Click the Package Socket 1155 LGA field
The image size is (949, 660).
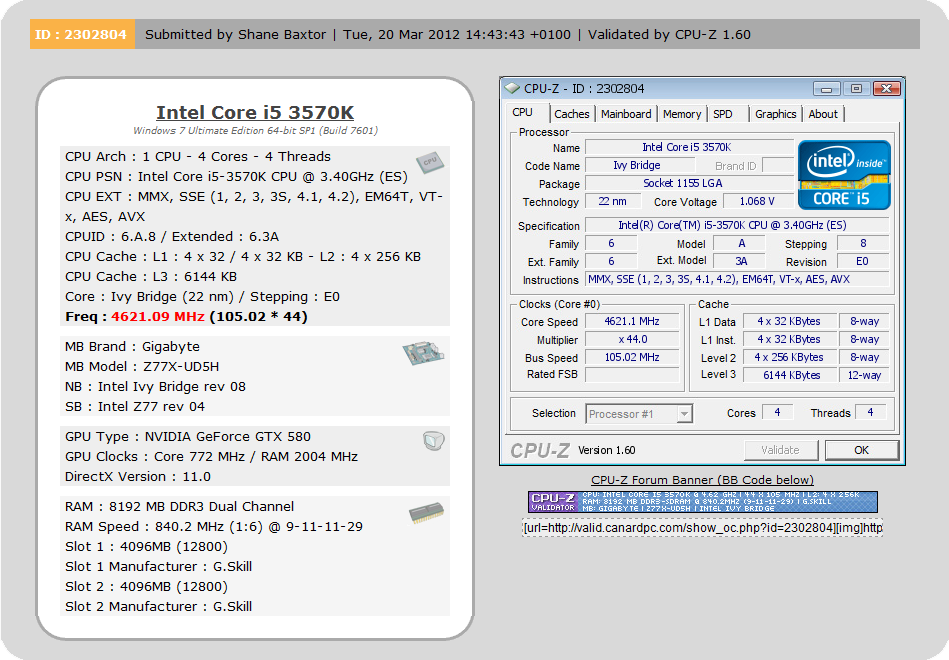point(689,183)
